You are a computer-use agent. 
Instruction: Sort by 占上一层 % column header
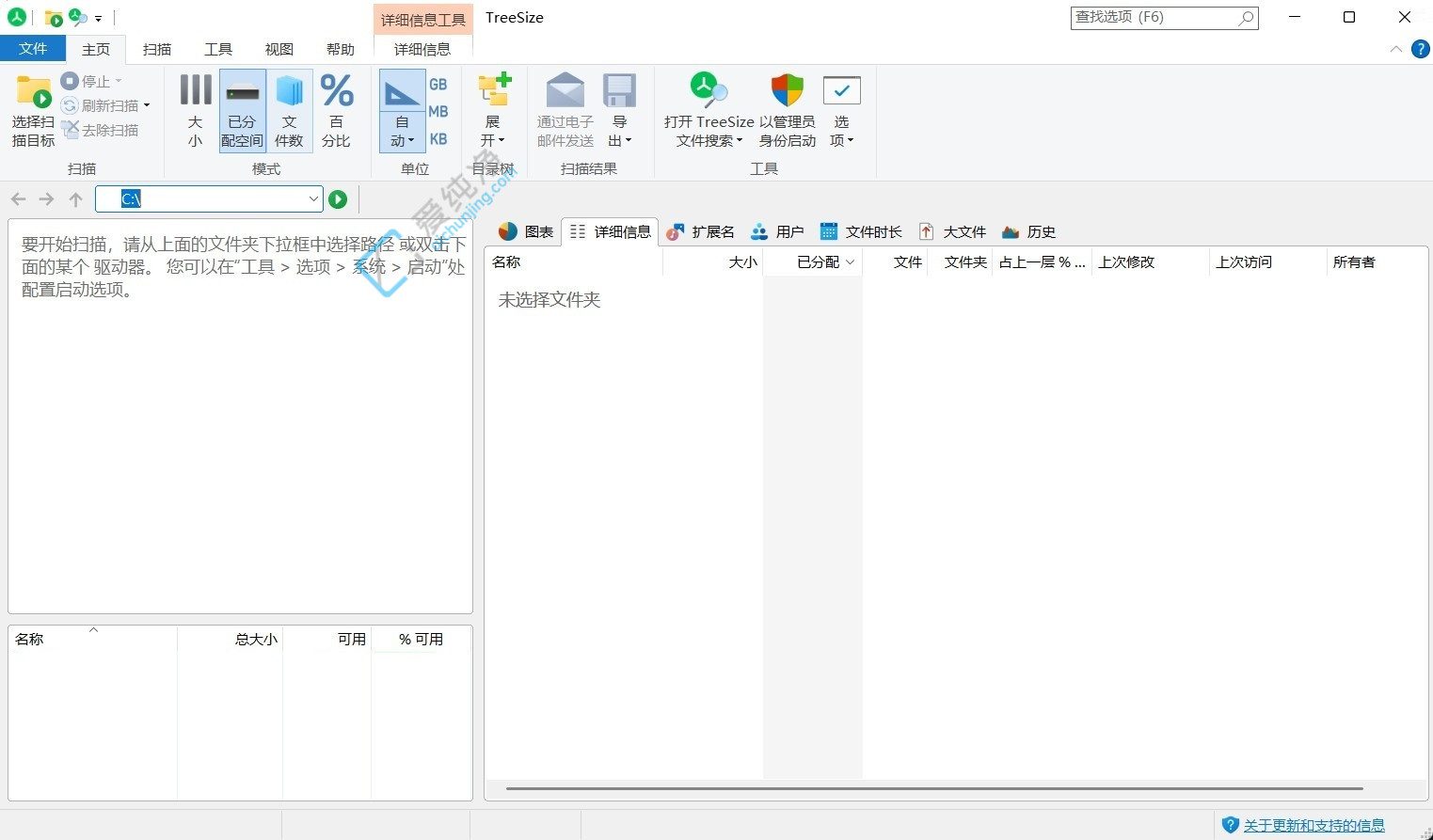tap(1043, 262)
